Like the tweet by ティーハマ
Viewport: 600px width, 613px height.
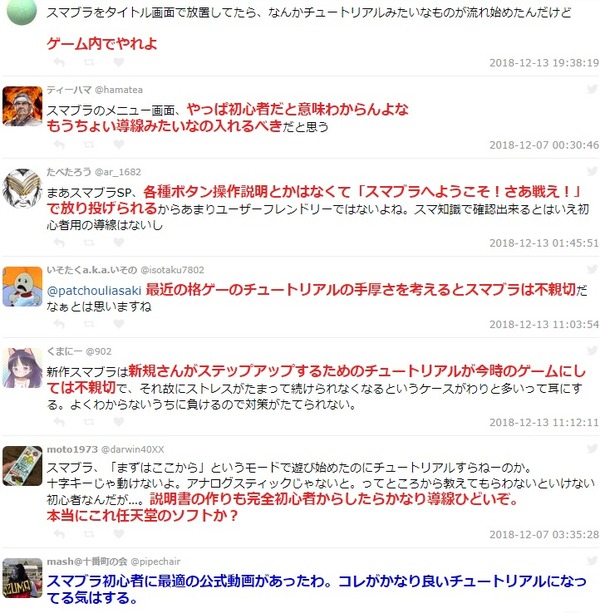pos(119,144)
